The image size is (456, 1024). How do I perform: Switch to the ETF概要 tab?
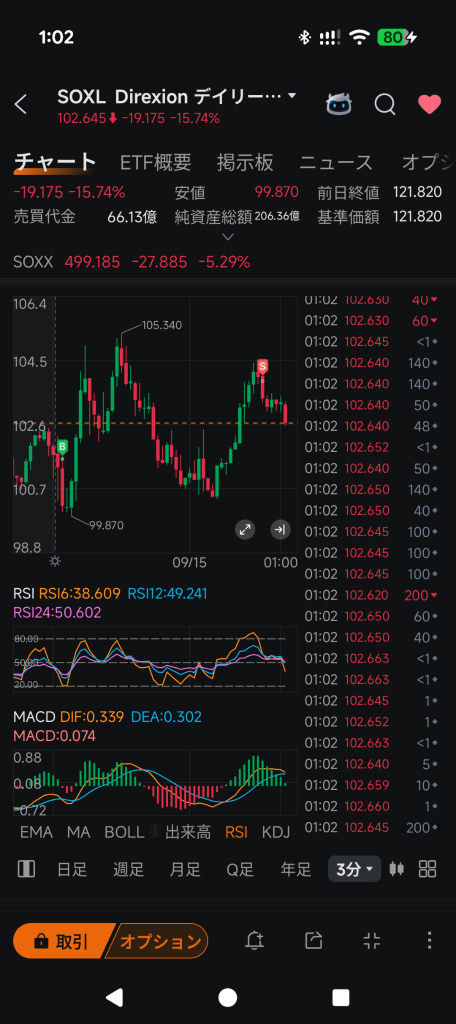pyautogui.click(x=155, y=162)
